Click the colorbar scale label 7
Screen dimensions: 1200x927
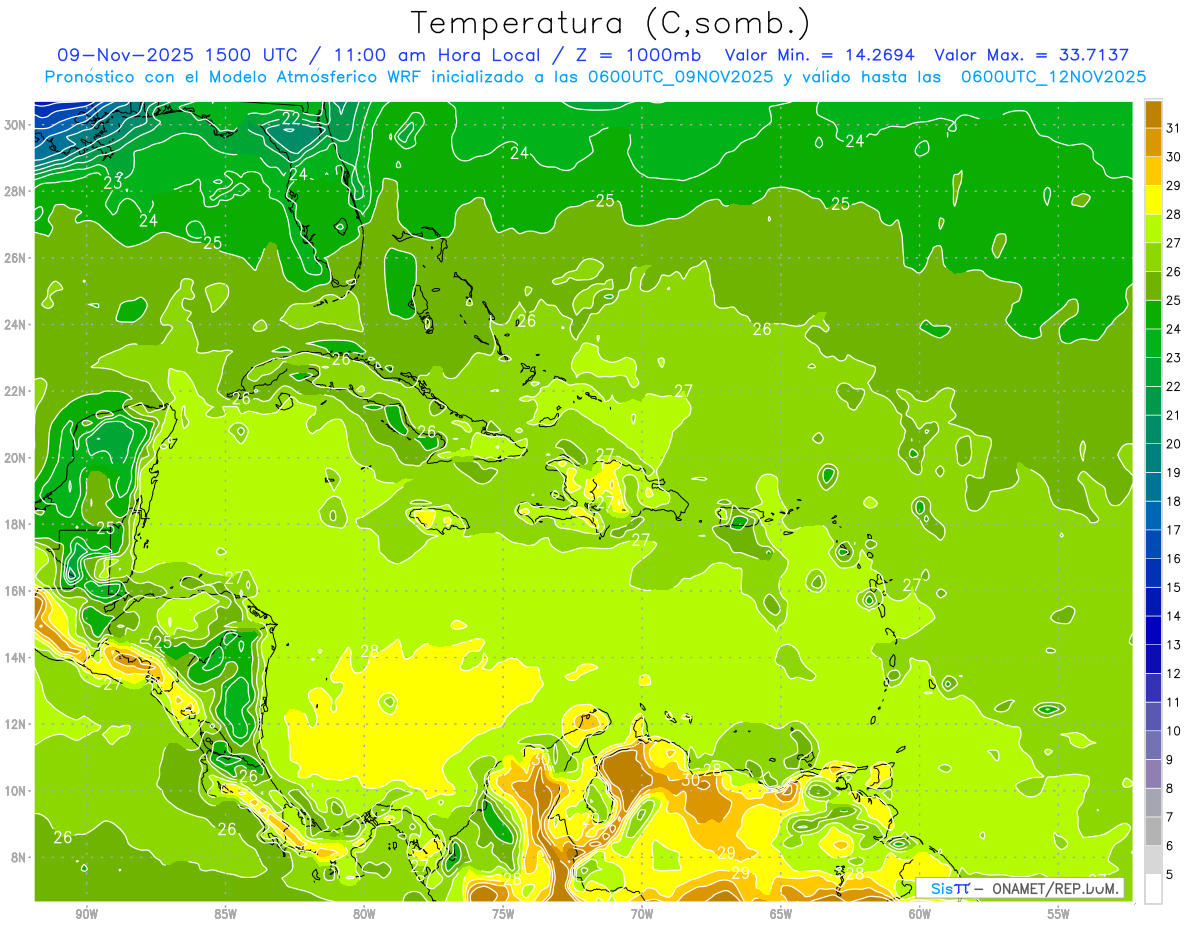coord(1171,817)
